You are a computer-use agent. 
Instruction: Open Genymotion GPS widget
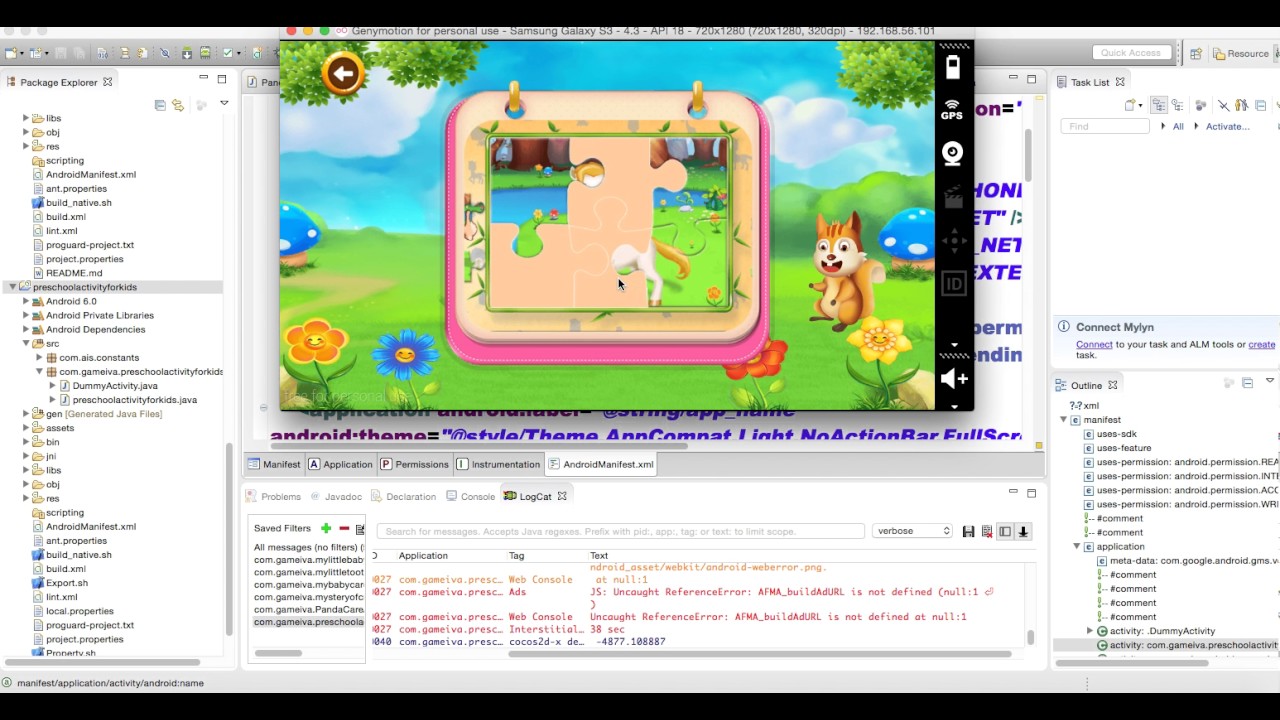pyautogui.click(x=952, y=110)
